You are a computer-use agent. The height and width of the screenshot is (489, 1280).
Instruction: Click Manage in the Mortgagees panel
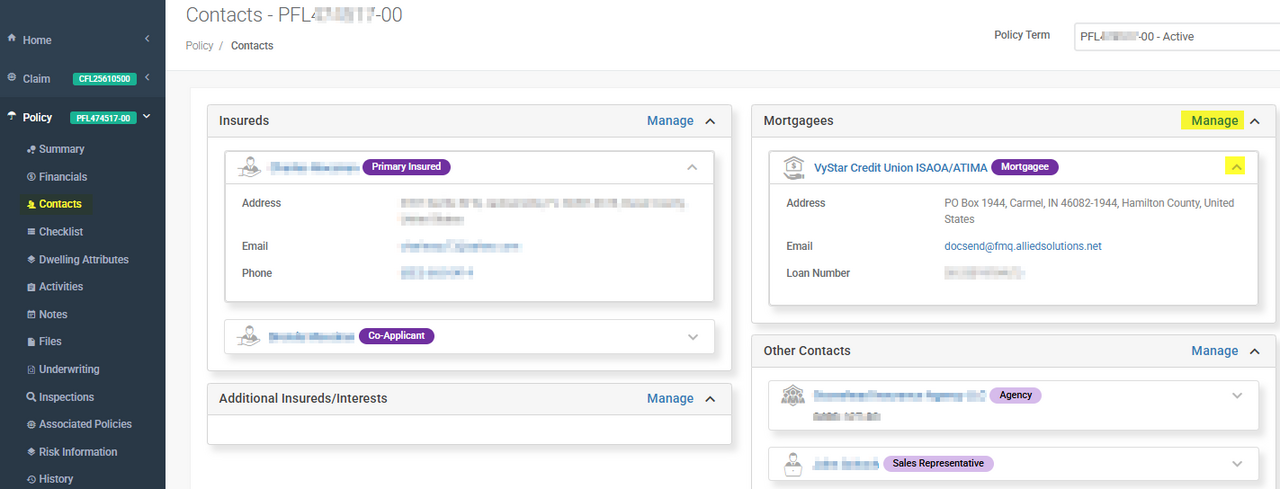point(1214,121)
